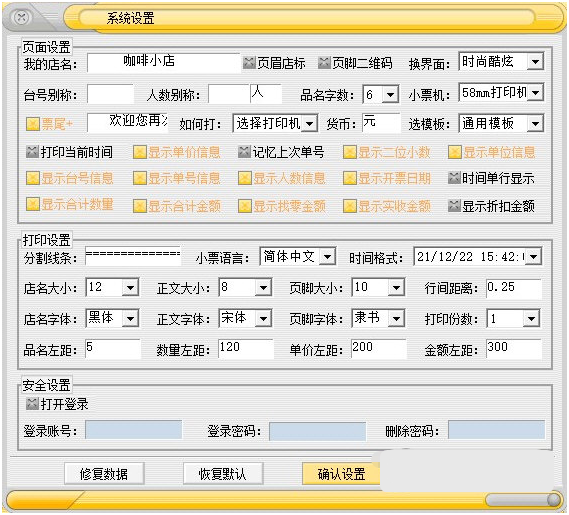Open the 选模板 dropdown showing 通用模板
Viewport: 569px width, 515px height.
point(501,123)
